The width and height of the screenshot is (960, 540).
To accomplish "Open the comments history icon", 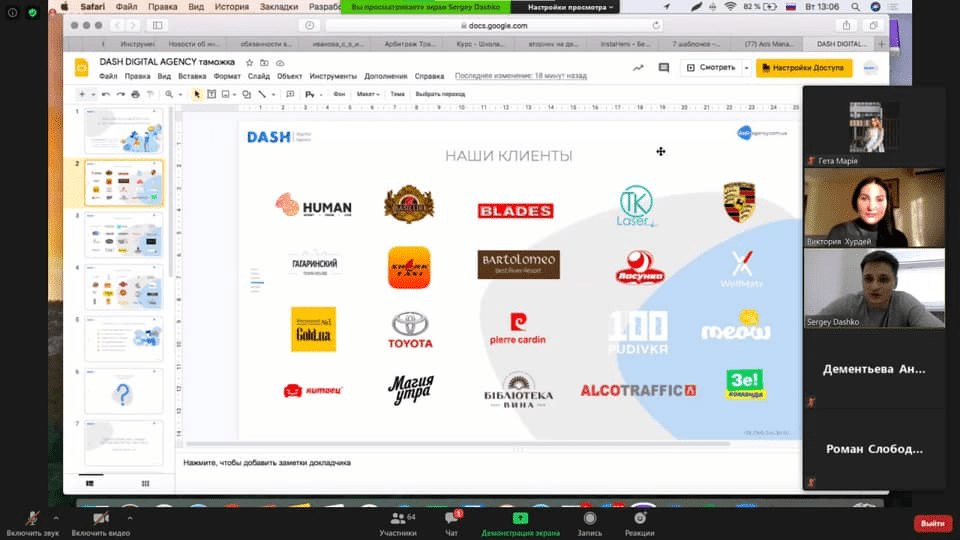I will pyautogui.click(x=664, y=68).
